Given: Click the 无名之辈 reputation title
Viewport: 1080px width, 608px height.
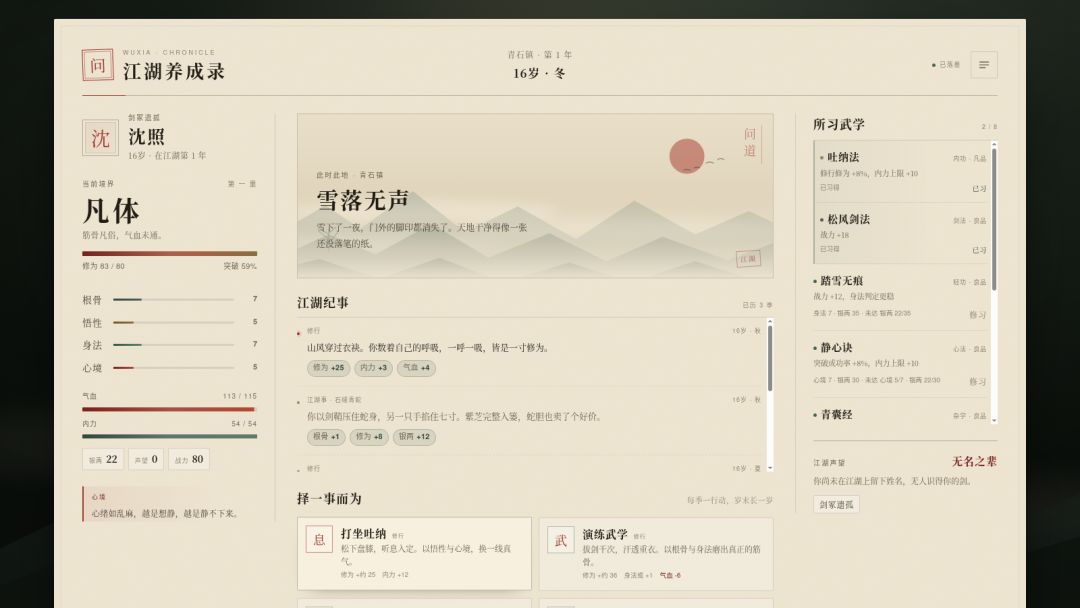Looking at the screenshot, I should (974, 461).
